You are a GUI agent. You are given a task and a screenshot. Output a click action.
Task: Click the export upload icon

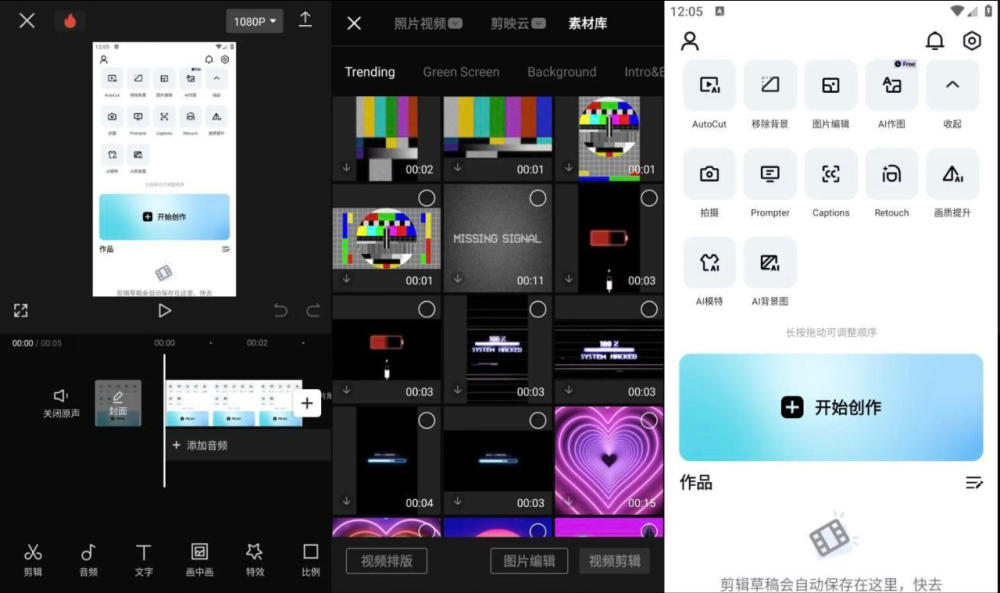[x=305, y=20]
